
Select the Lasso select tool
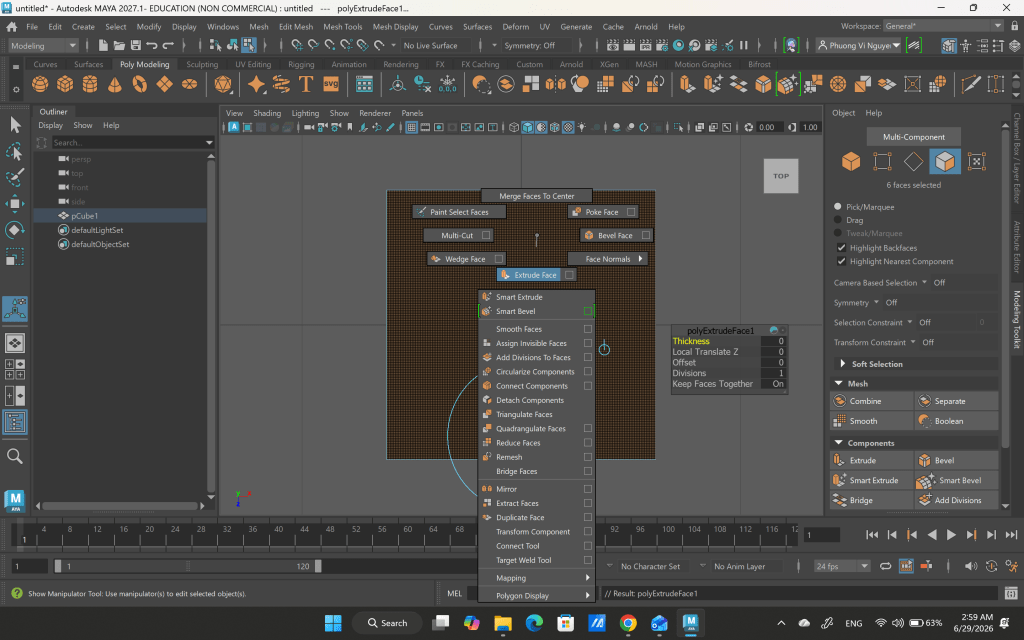click(15, 152)
